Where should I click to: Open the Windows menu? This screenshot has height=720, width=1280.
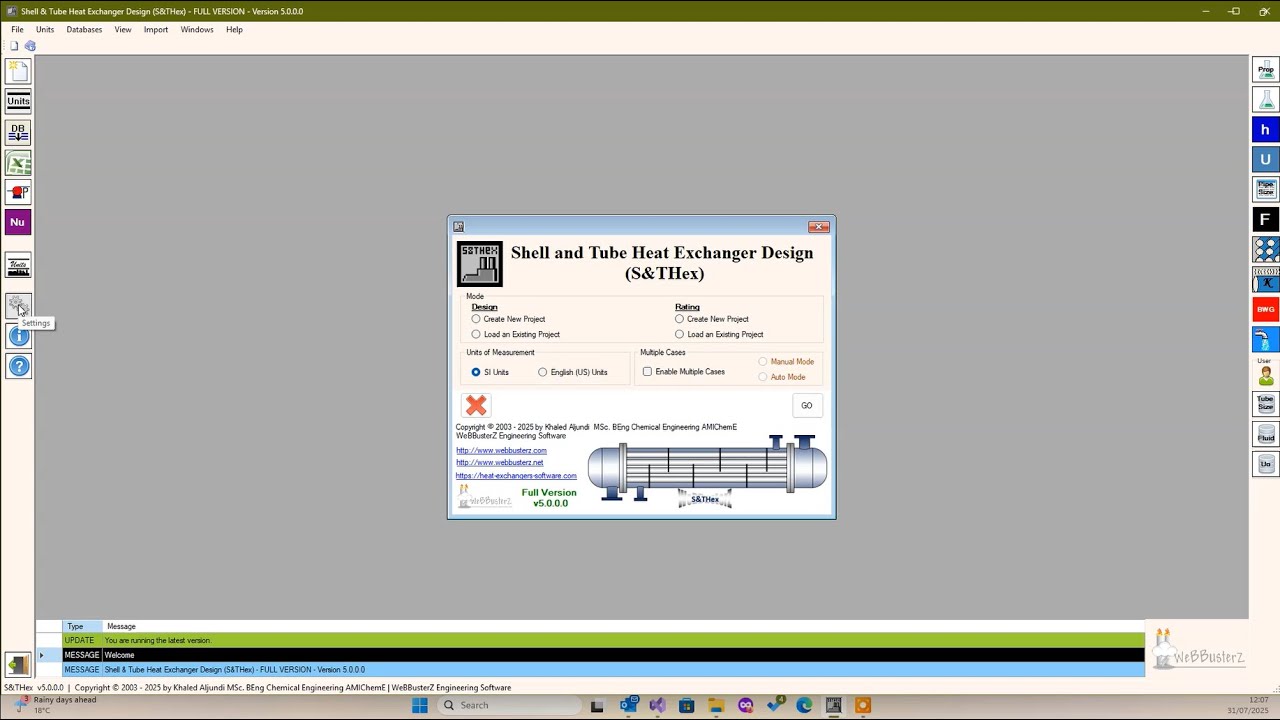coord(197,29)
